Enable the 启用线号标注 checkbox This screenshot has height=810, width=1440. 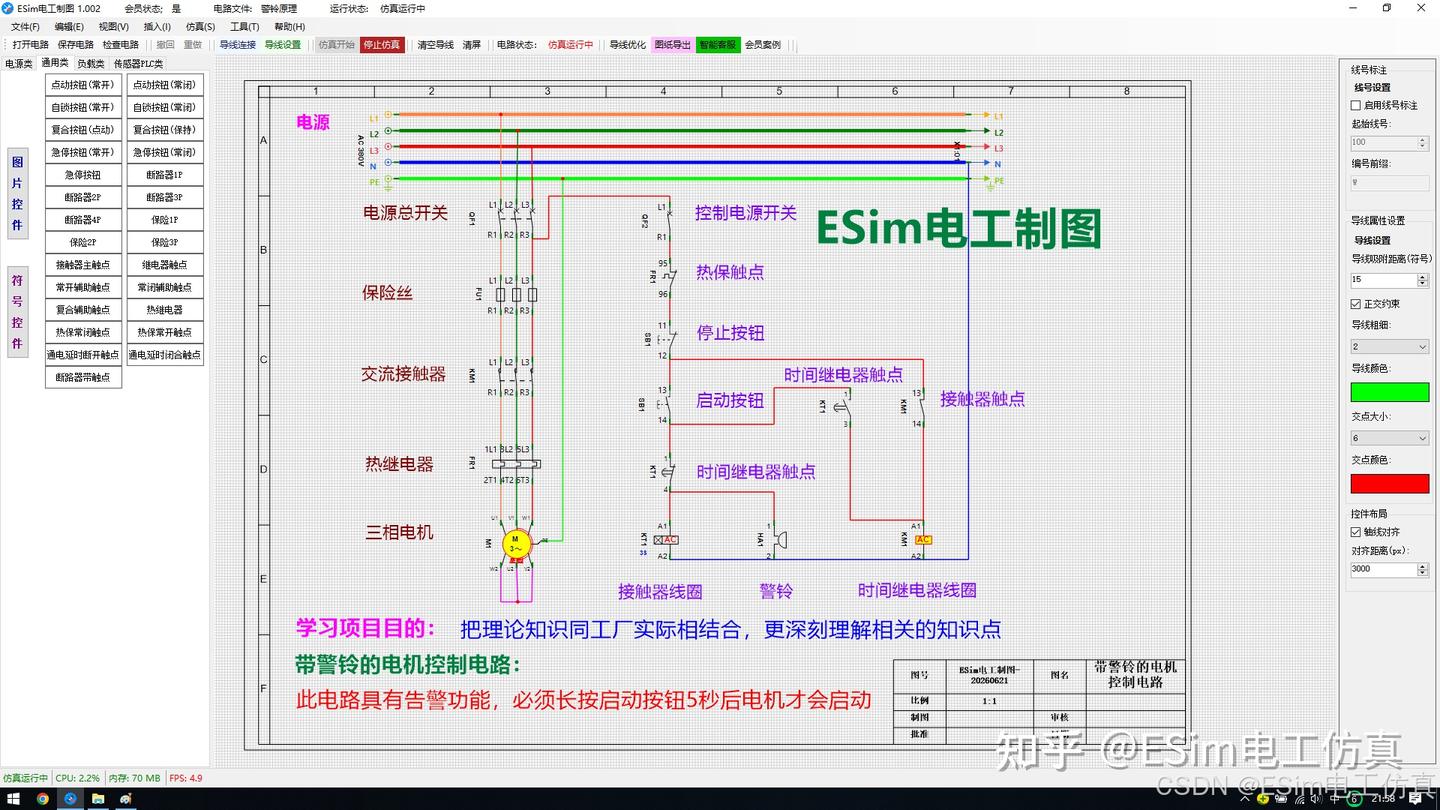pyautogui.click(x=1356, y=105)
